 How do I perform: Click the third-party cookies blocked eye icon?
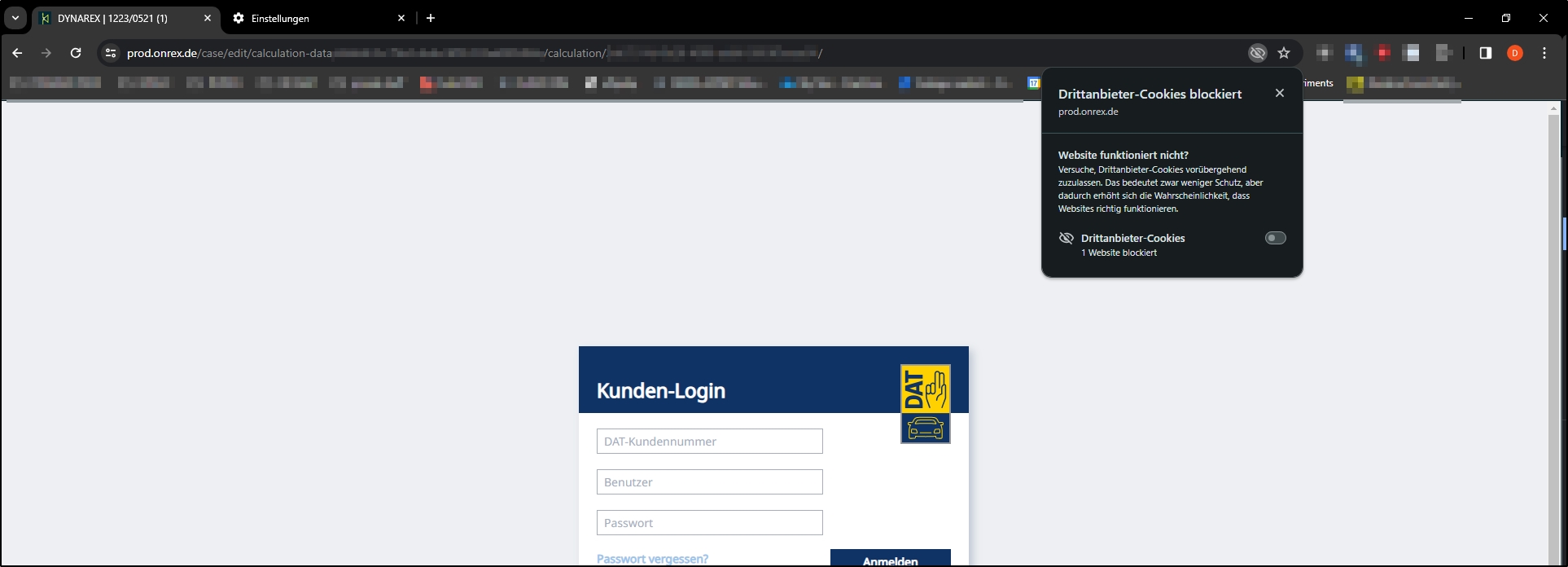click(1257, 53)
